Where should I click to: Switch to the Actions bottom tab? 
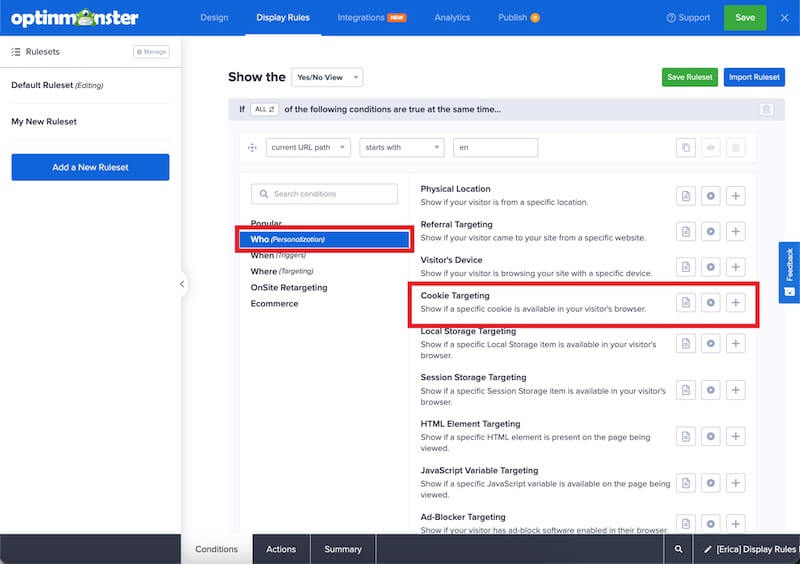click(281, 549)
